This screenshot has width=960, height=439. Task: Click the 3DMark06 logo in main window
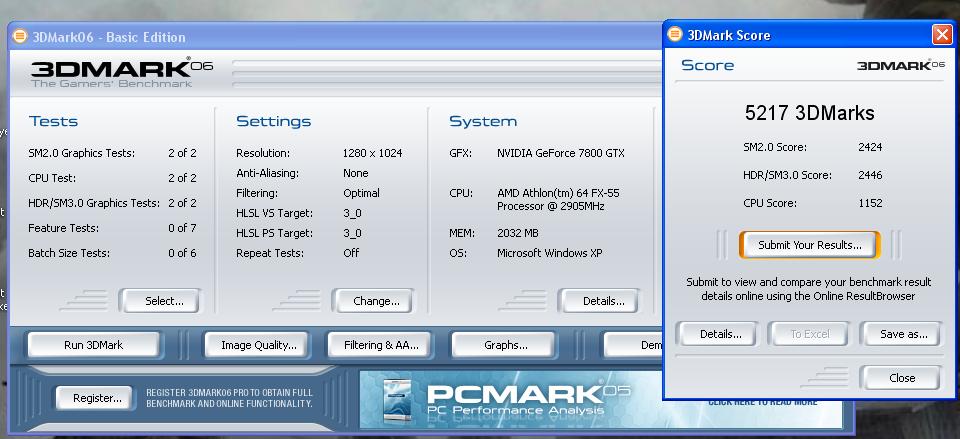[121, 72]
